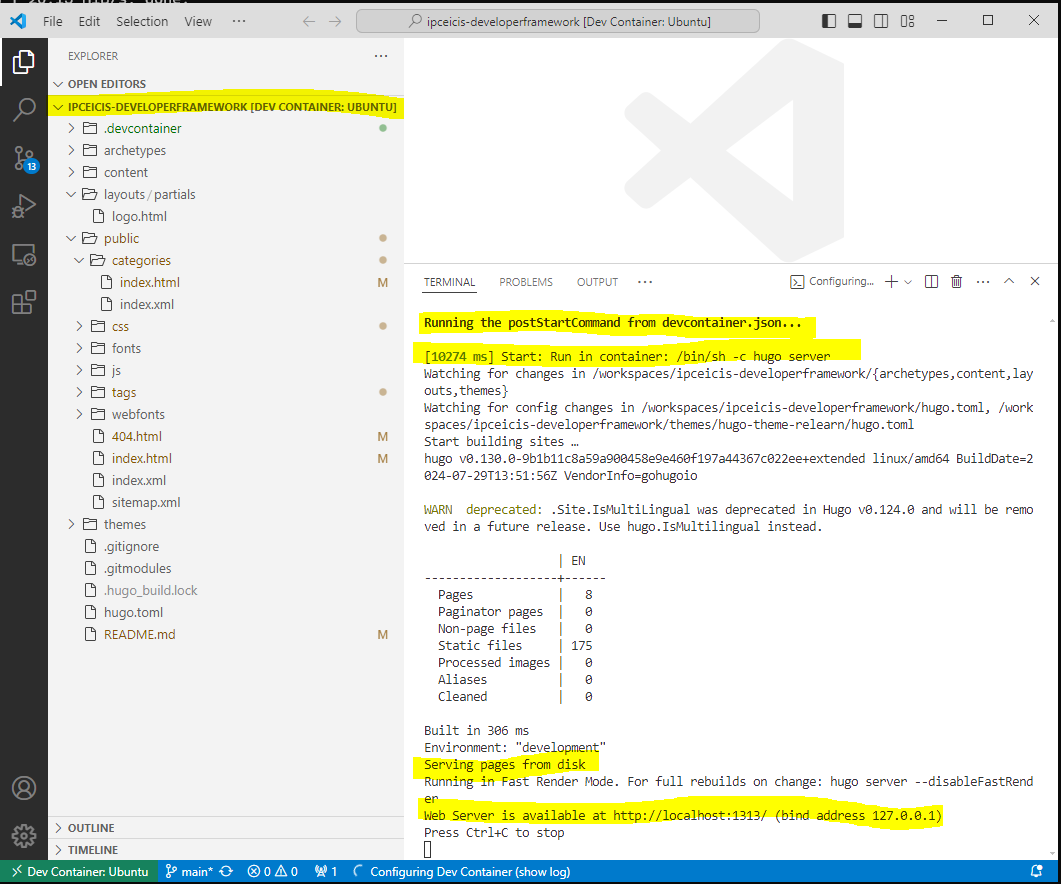Image resolution: width=1061 pixels, height=884 pixels.
Task: Toggle the bottom panel layout button
Action: point(855,21)
